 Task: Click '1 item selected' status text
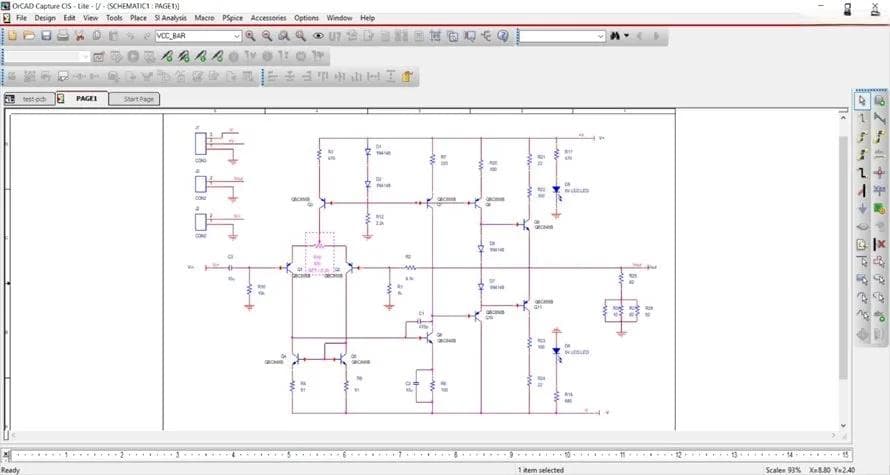coord(541,470)
